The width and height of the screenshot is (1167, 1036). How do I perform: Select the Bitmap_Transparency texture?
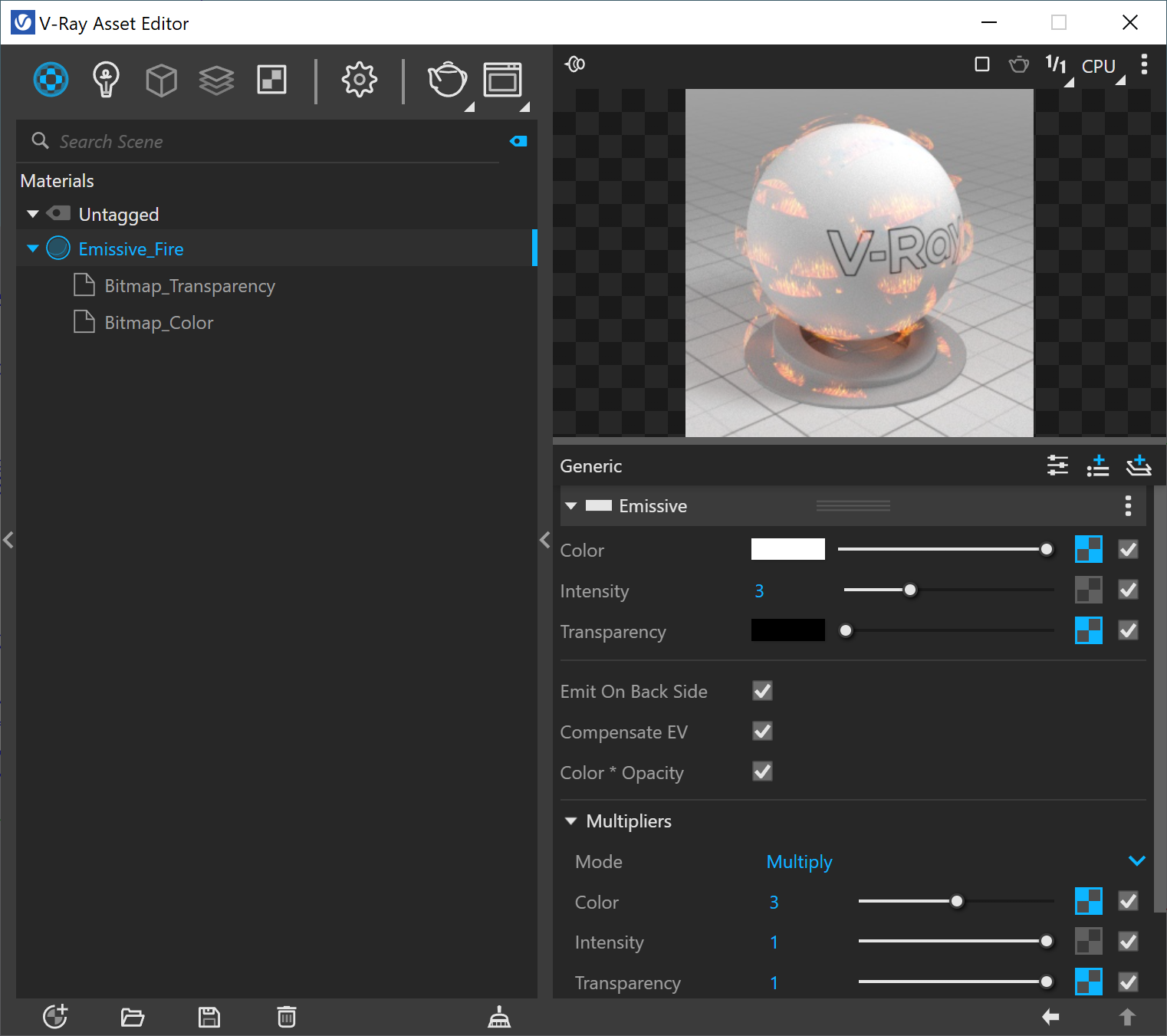tap(189, 286)
